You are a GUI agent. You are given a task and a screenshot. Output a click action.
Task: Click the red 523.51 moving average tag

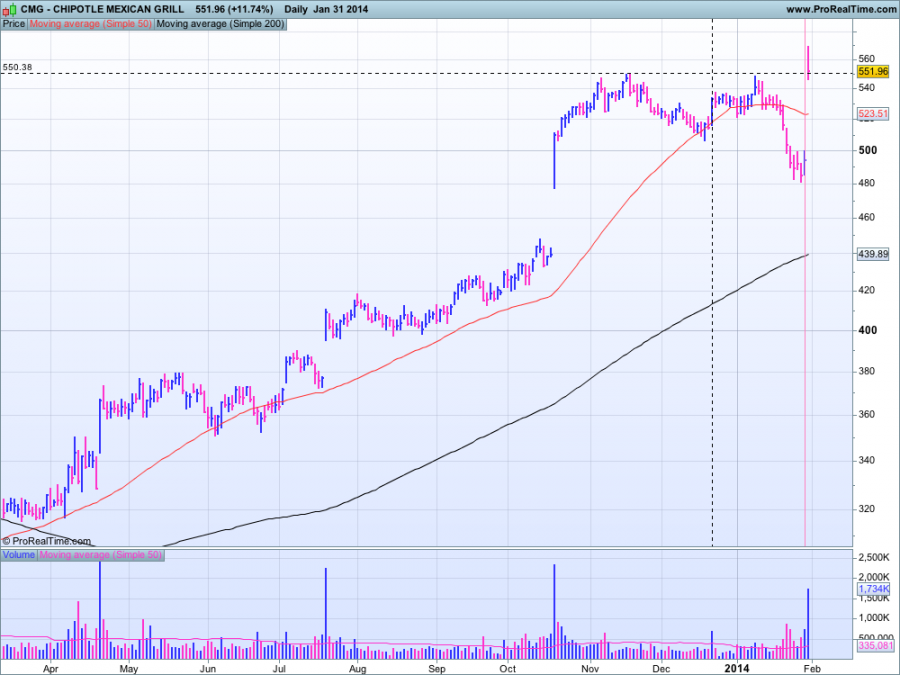[x=872, y=114]
